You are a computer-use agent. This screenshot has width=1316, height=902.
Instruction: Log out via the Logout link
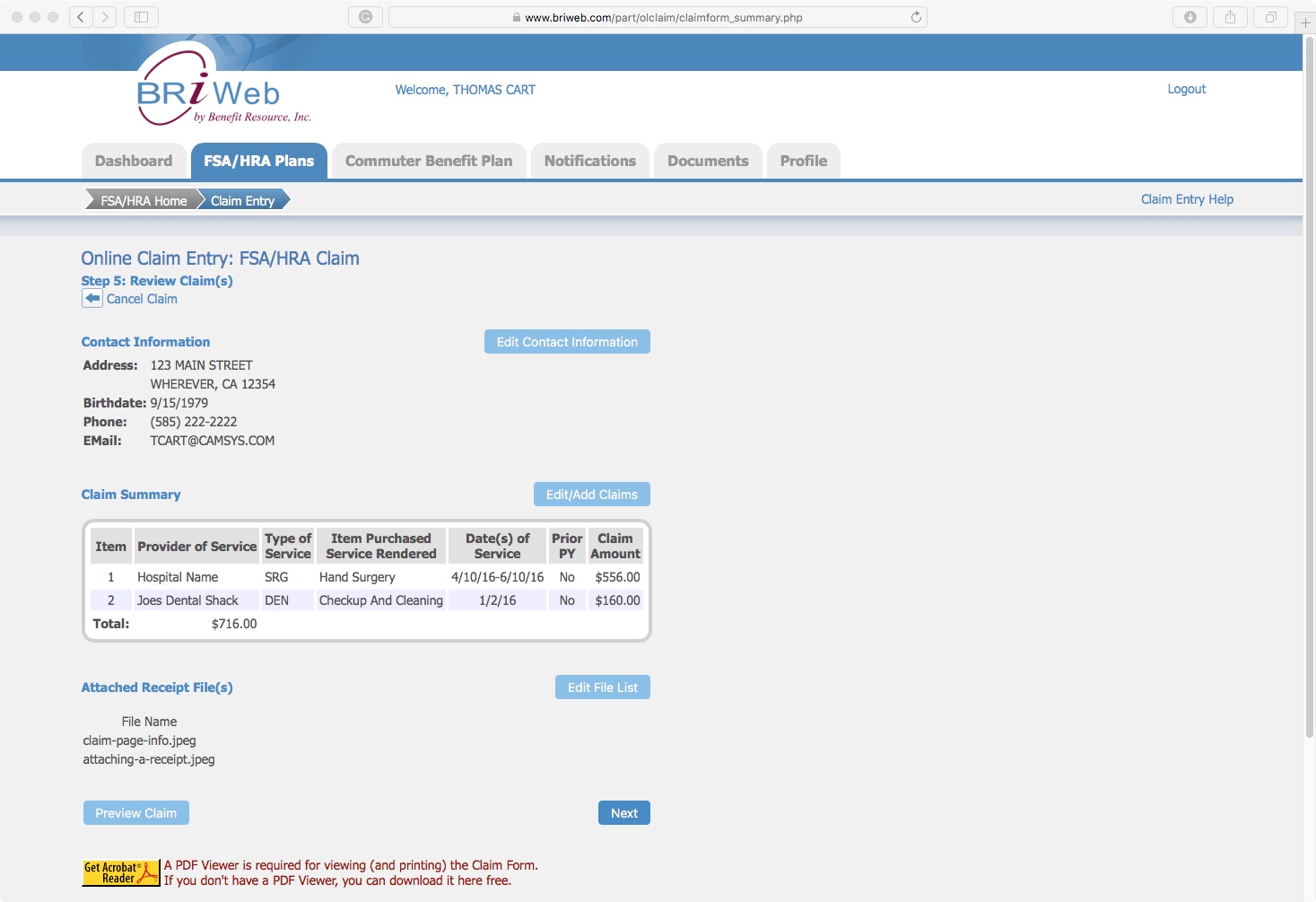[x=1186, y=89]
